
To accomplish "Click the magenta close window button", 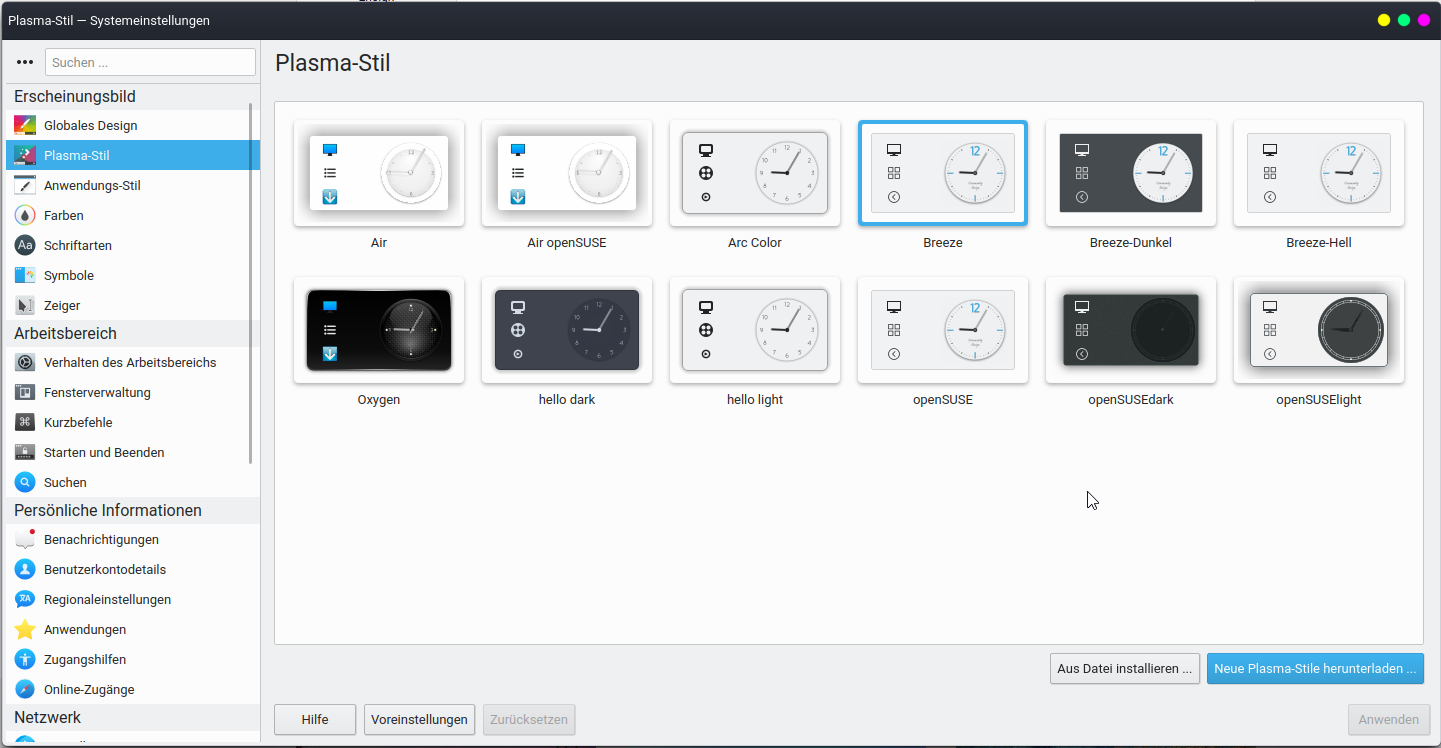I will [1424, 20].
